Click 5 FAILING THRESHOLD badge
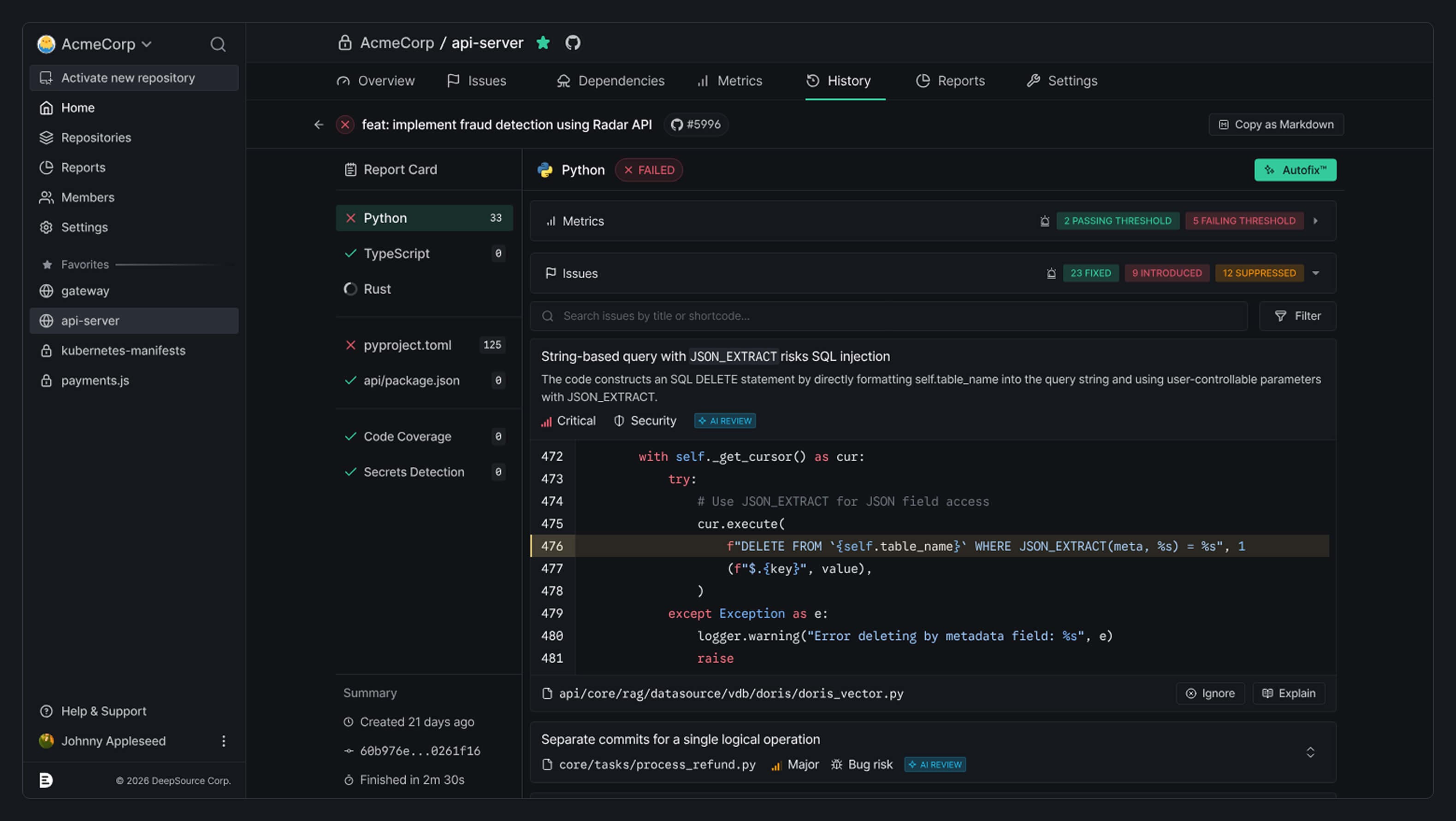1456x821 pixels. pos(1244,221)
